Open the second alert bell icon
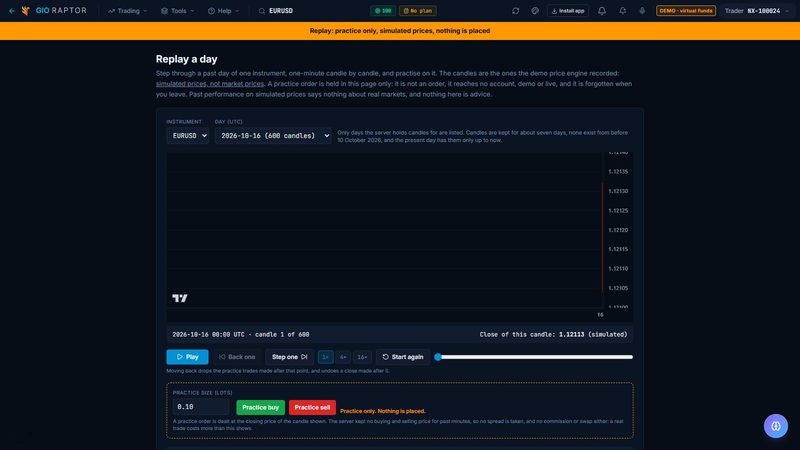This screenshot has height=450, width=800. 622,11
